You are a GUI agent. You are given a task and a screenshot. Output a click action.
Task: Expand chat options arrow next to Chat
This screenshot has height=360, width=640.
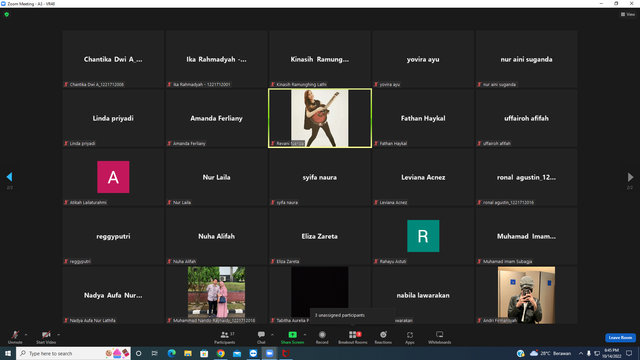click(x=272, y=335)
